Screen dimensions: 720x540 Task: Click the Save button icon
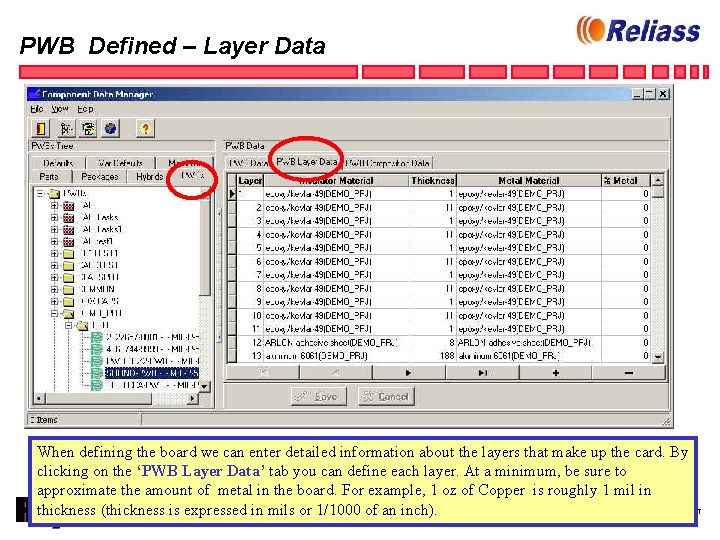(x=302, y=396)
